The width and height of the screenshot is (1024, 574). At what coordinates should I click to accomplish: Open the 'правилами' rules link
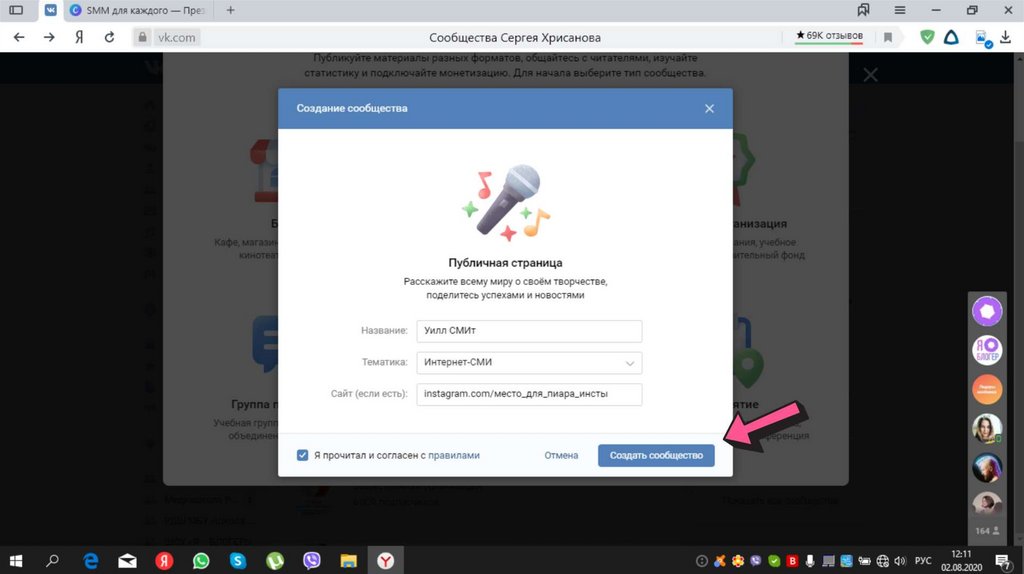pos(454,455)
